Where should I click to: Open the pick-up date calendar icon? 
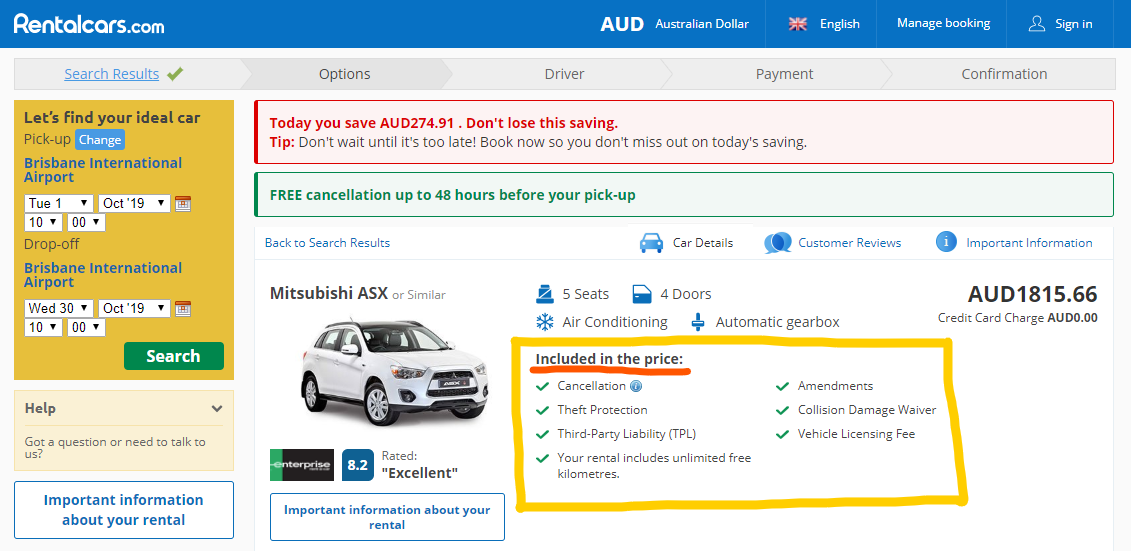click(x=182, y=203)
